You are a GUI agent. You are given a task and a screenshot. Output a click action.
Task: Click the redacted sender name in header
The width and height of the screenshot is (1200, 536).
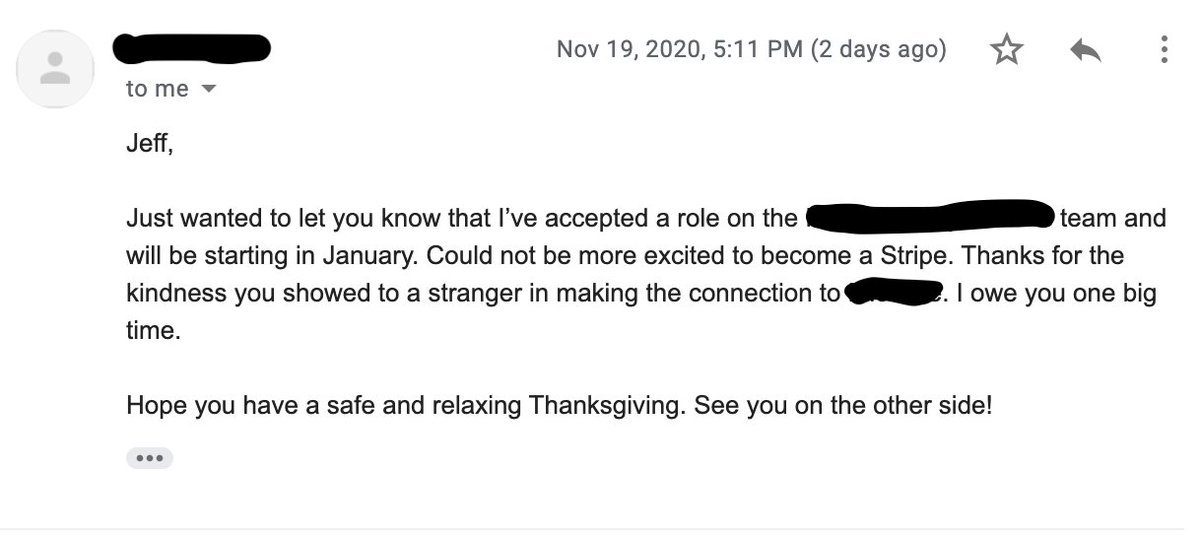coord(192,47)
